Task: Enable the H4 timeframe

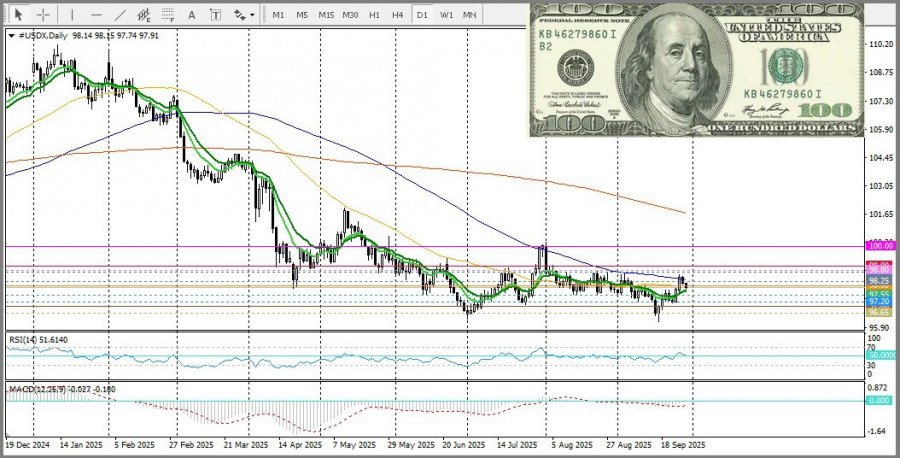Action: coord(397,15)
